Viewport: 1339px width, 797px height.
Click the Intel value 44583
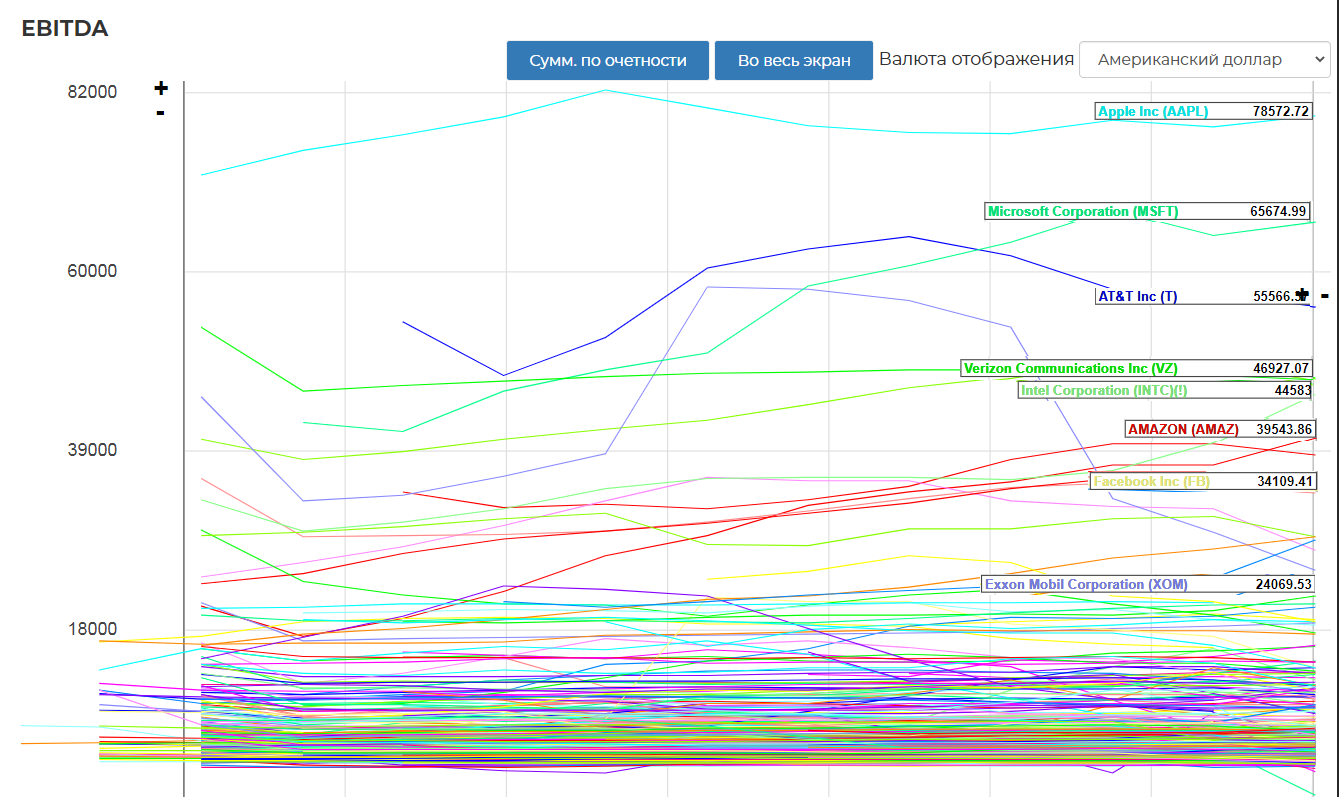pos(1292,390)
